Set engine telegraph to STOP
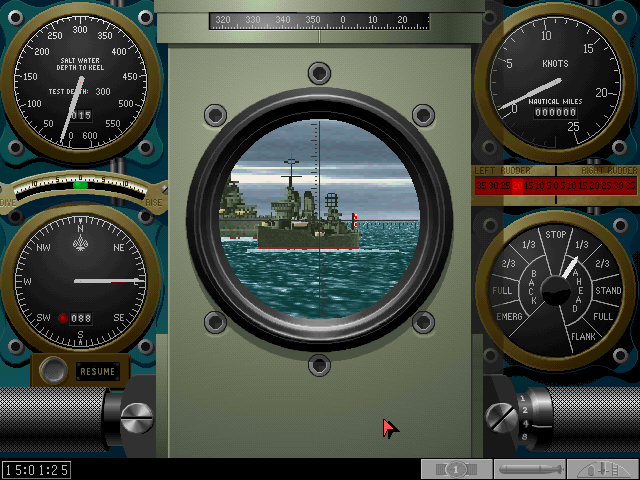 pyautogui.click(x=556, y=235)
